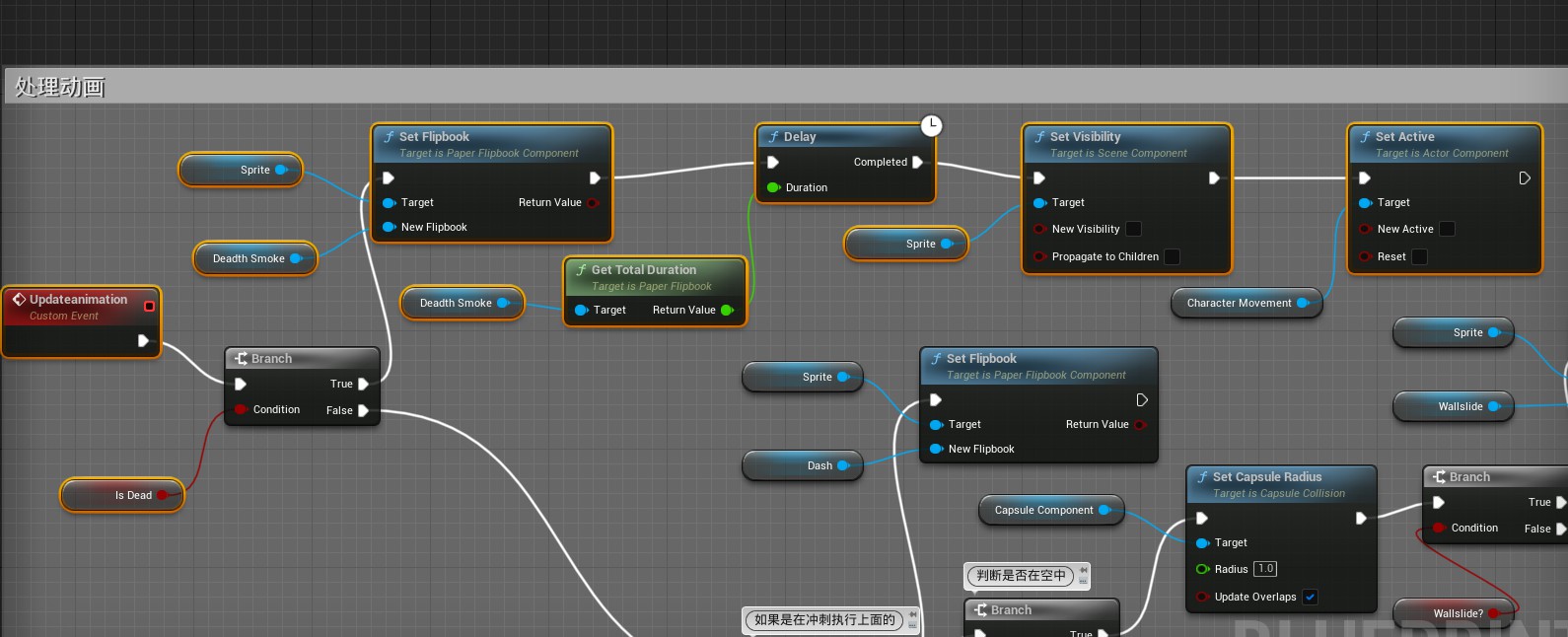The height and width of the screenshot is (637, 1568).
Task: Click the red delegate pin on Updateanimation event
Action: [149, 307]
